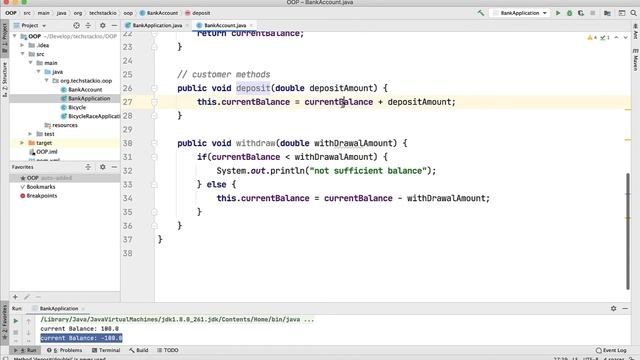Click the deposit breadcrumb in navigation bar
Viewport: 640px width, 360px height.
pos(198,13)
